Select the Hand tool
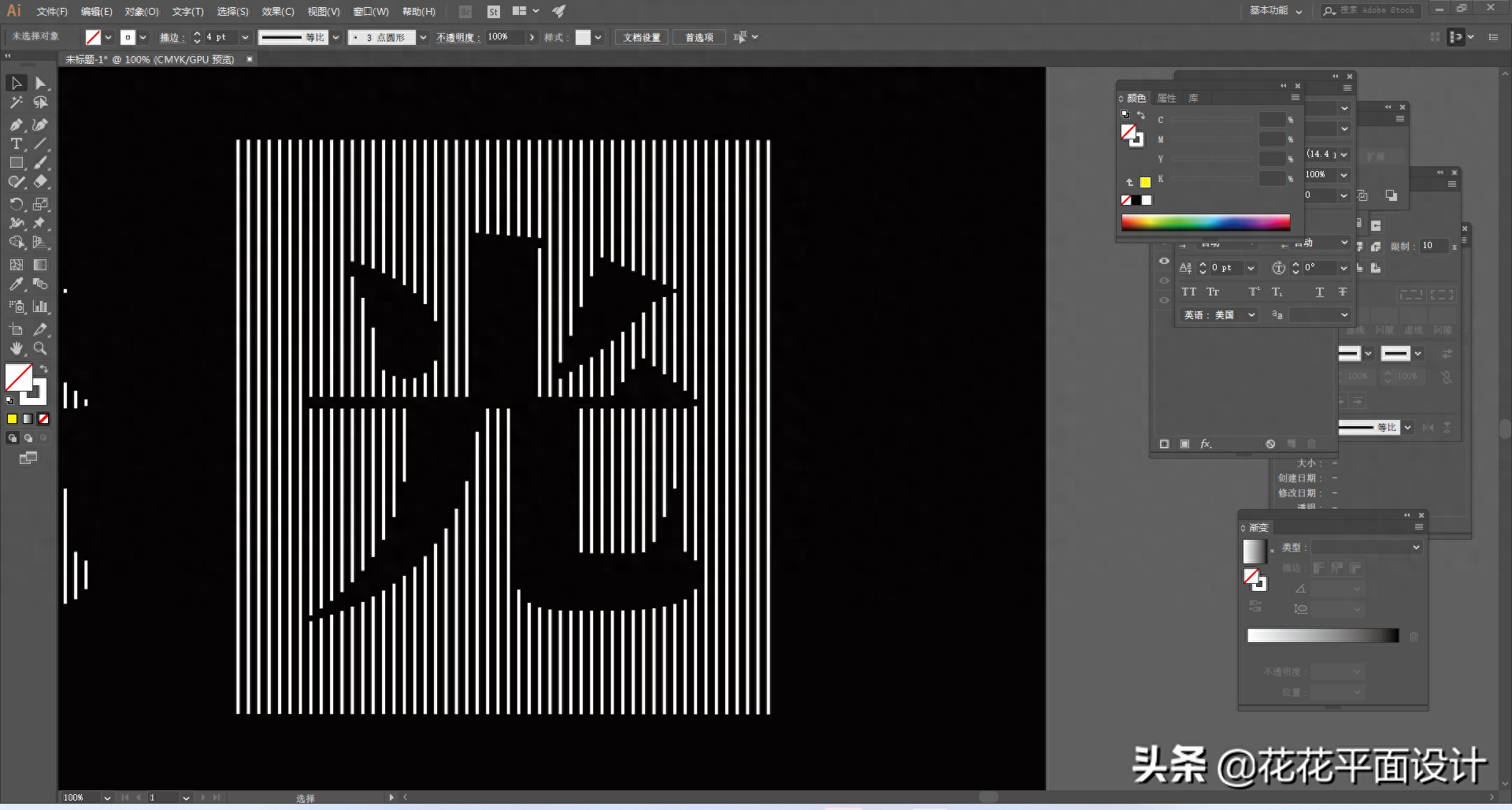The width and height of the screenshot is (1512, 810). click(x=16, y=348)
